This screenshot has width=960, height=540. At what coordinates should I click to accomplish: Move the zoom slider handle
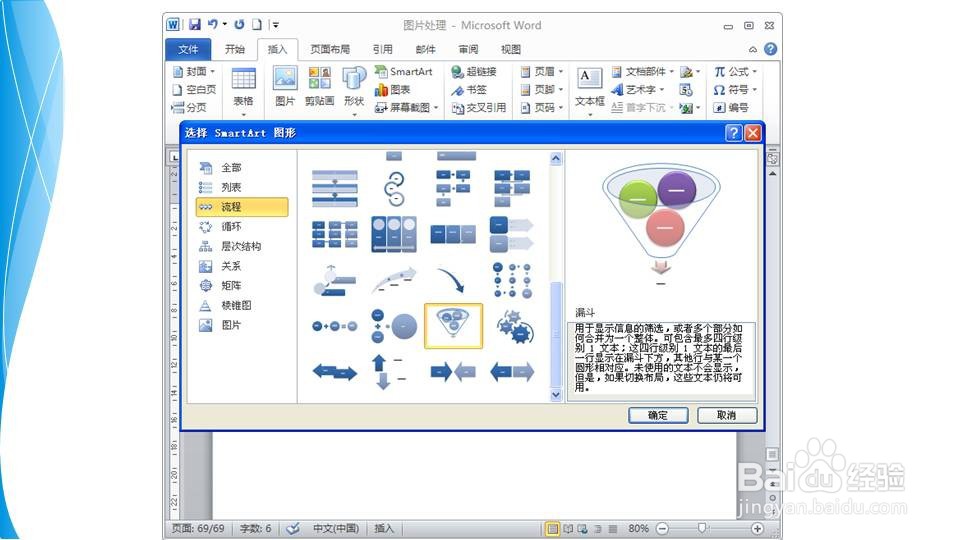pyautogui.click(x=702, y=528)
